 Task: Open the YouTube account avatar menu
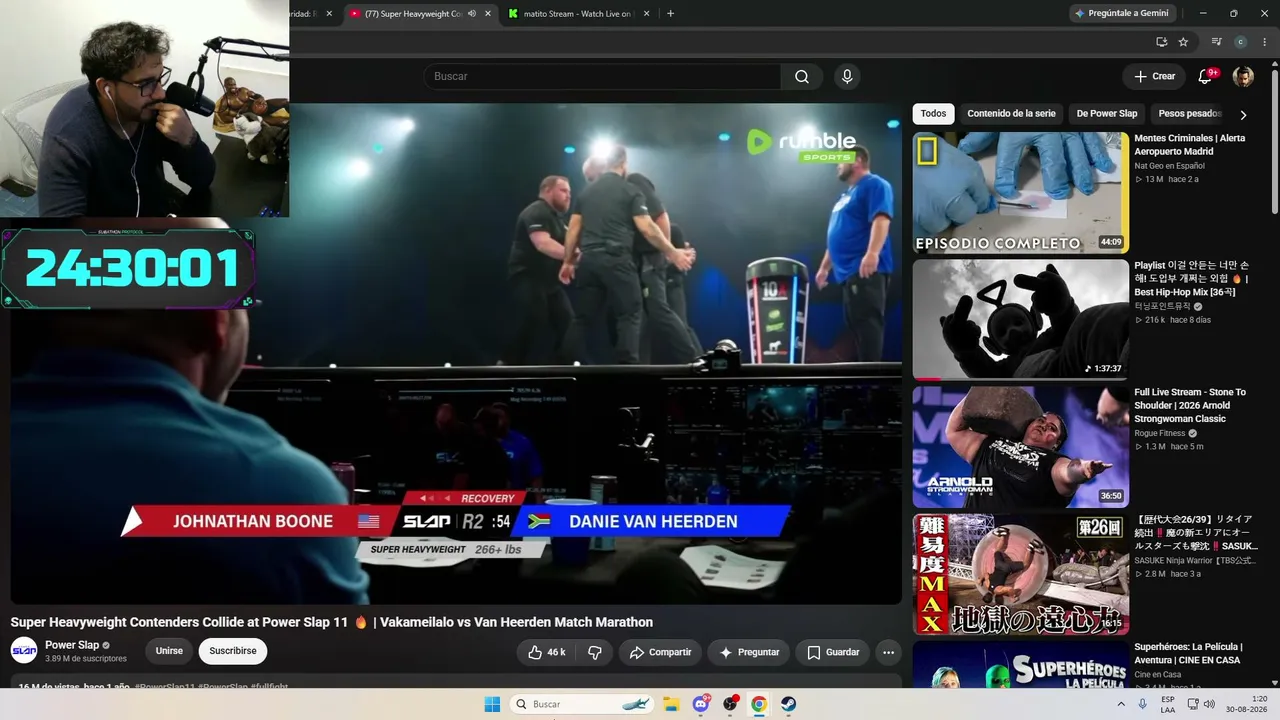pyautogui.click(x=1243, y=77)
